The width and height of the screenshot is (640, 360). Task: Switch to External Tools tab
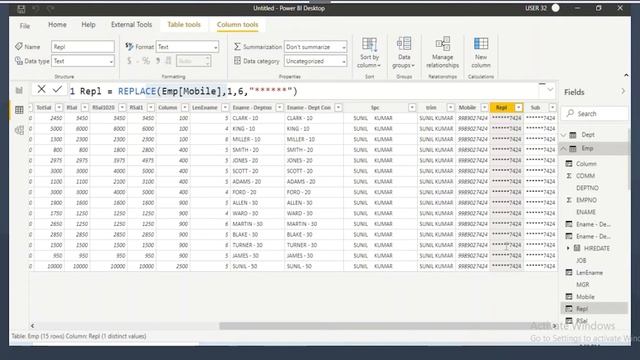[x=131, y=24]
